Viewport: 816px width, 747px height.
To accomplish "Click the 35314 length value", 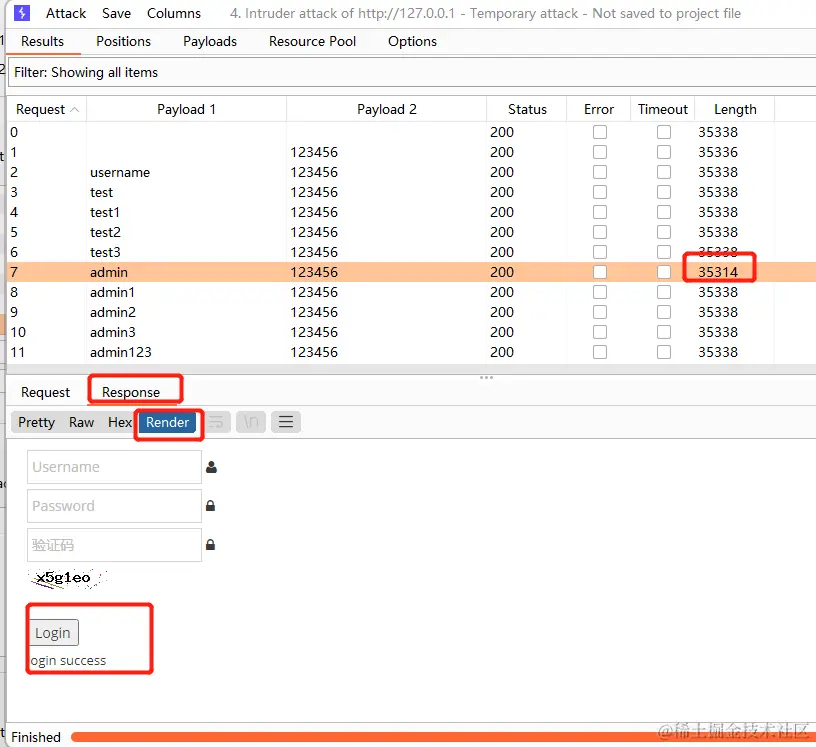I will [718, 272].
